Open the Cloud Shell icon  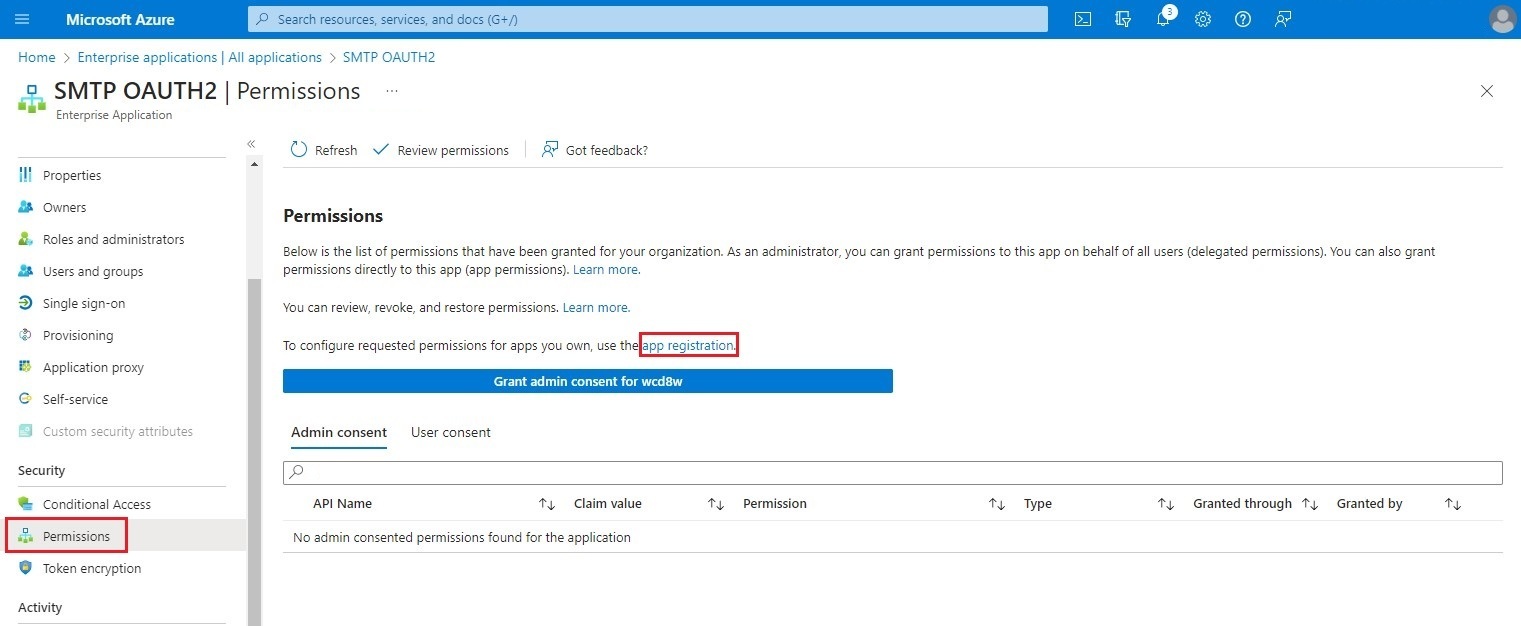(1082, 19)
